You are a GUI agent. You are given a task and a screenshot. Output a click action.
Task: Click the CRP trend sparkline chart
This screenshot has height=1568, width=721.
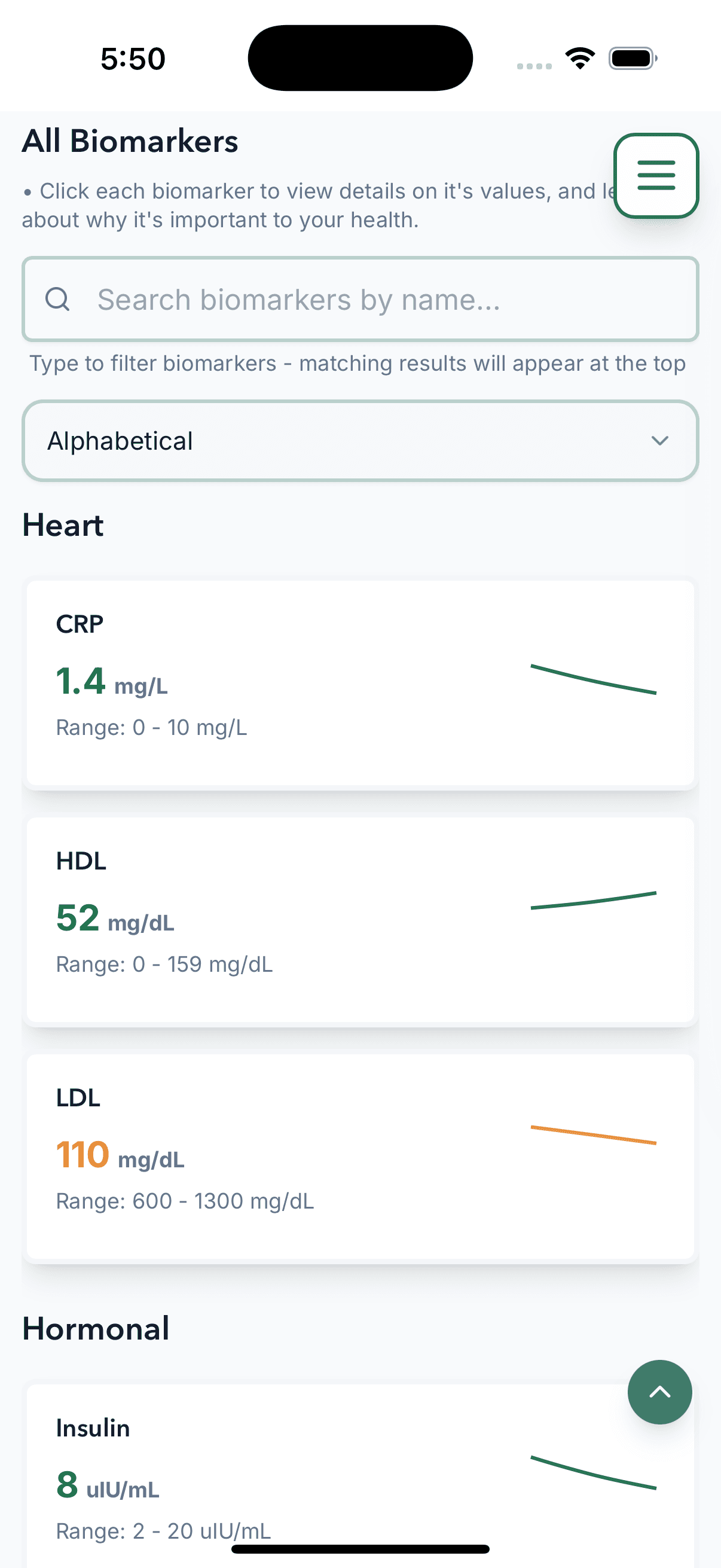click(593, 678)
